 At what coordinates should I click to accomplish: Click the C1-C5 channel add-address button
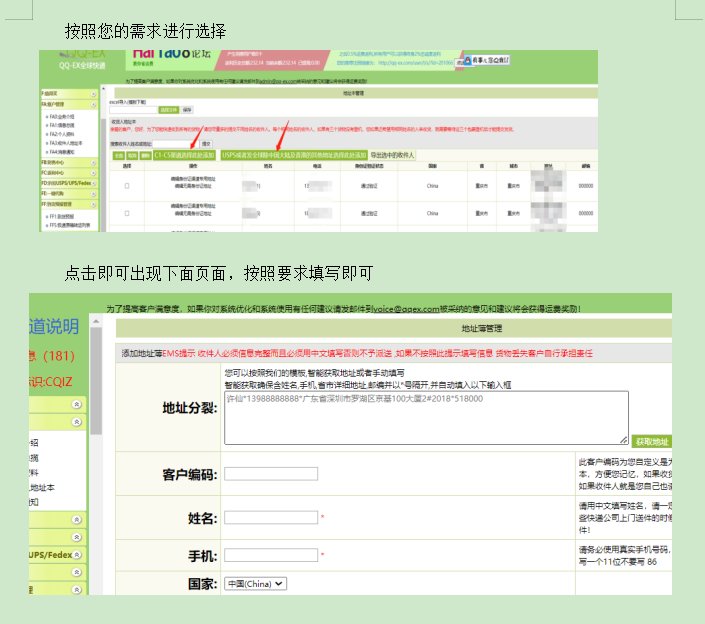pos(184,155)
